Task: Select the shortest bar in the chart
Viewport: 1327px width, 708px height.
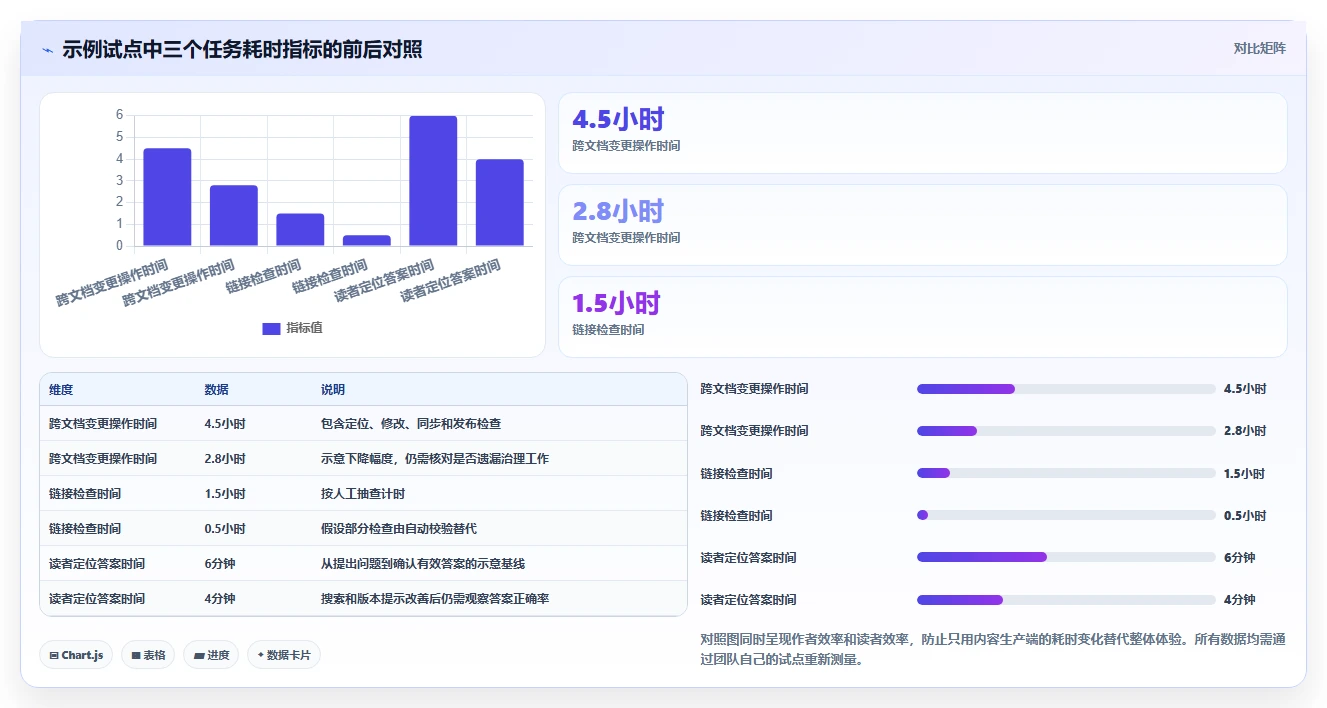Action: pyautogui.click(x=367, y=240)
